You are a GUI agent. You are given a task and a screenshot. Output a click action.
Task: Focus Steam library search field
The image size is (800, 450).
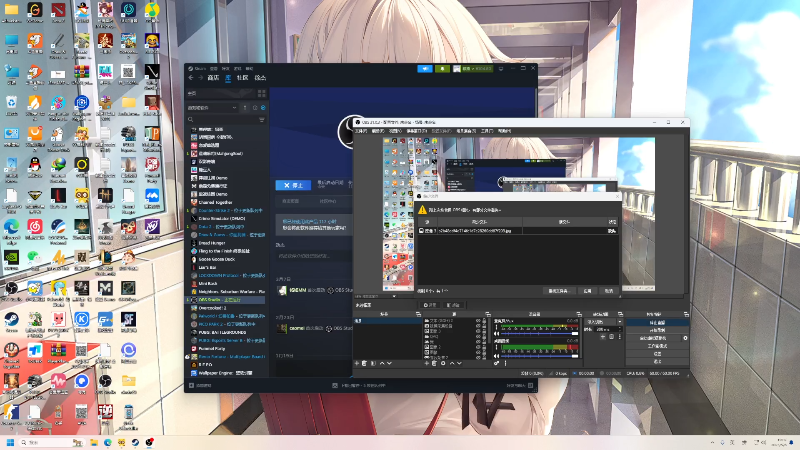point(223,120)
